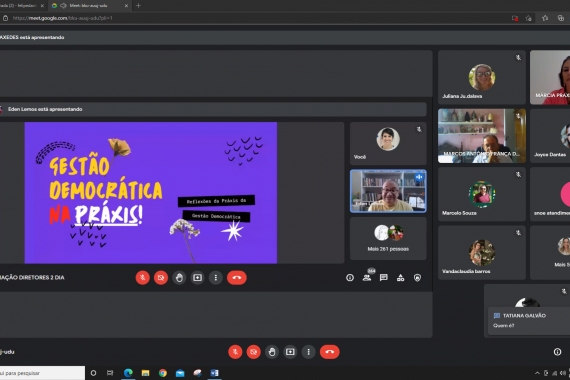Open host controls shield icon

click(x=417, y=278)
